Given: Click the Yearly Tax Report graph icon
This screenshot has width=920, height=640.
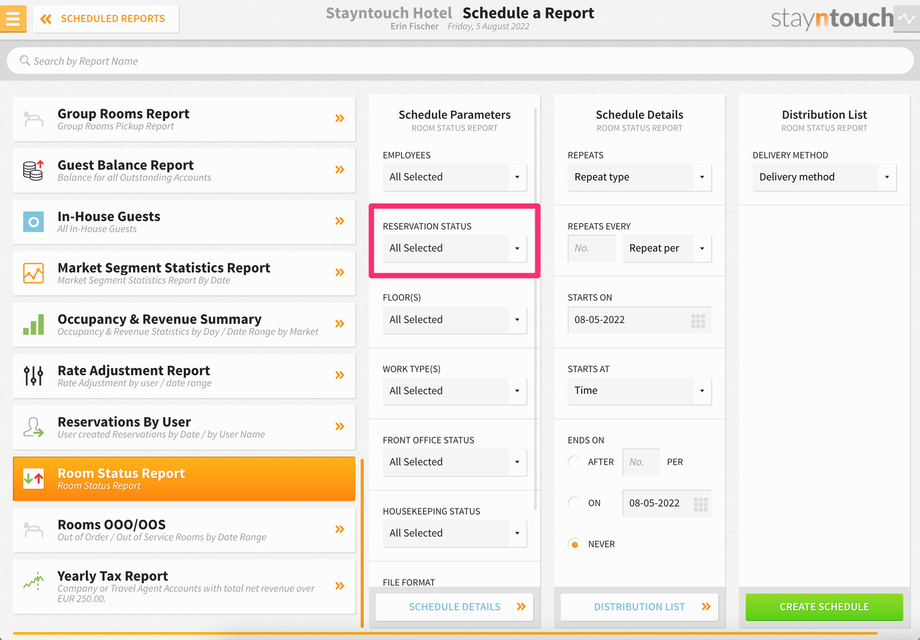Looking at the screenshot, I should pos(33,581).
